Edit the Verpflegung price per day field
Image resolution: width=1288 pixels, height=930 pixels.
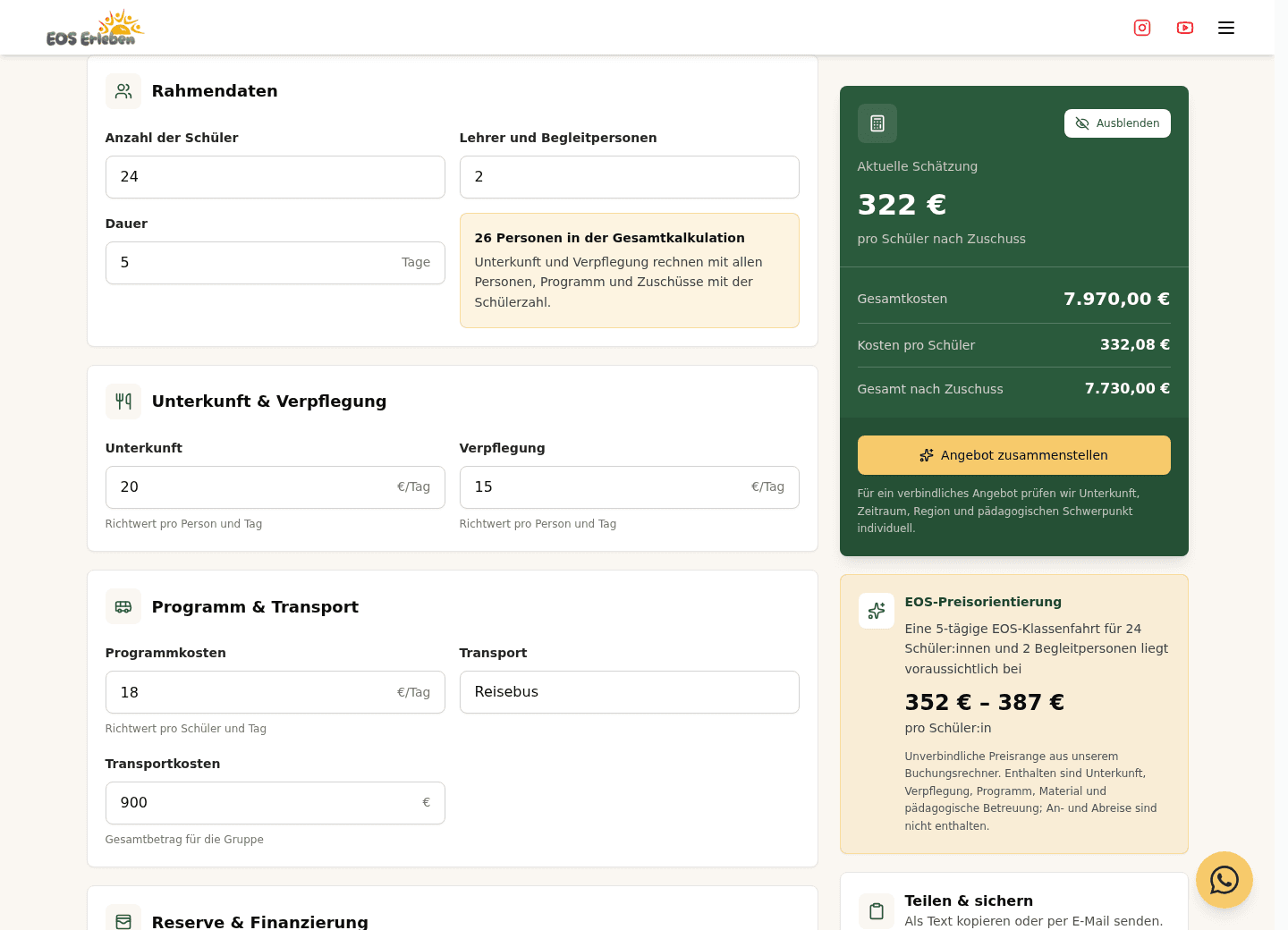point(630,487)
